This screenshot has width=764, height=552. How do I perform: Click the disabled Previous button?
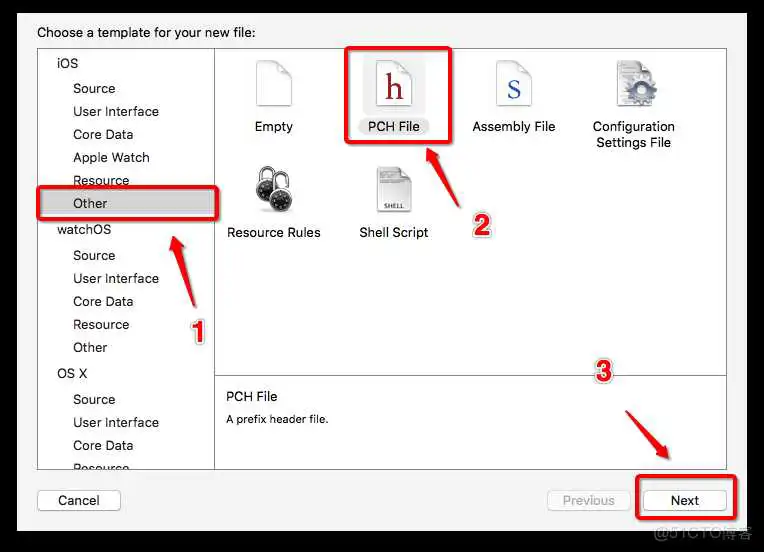(x=588, y=500)
